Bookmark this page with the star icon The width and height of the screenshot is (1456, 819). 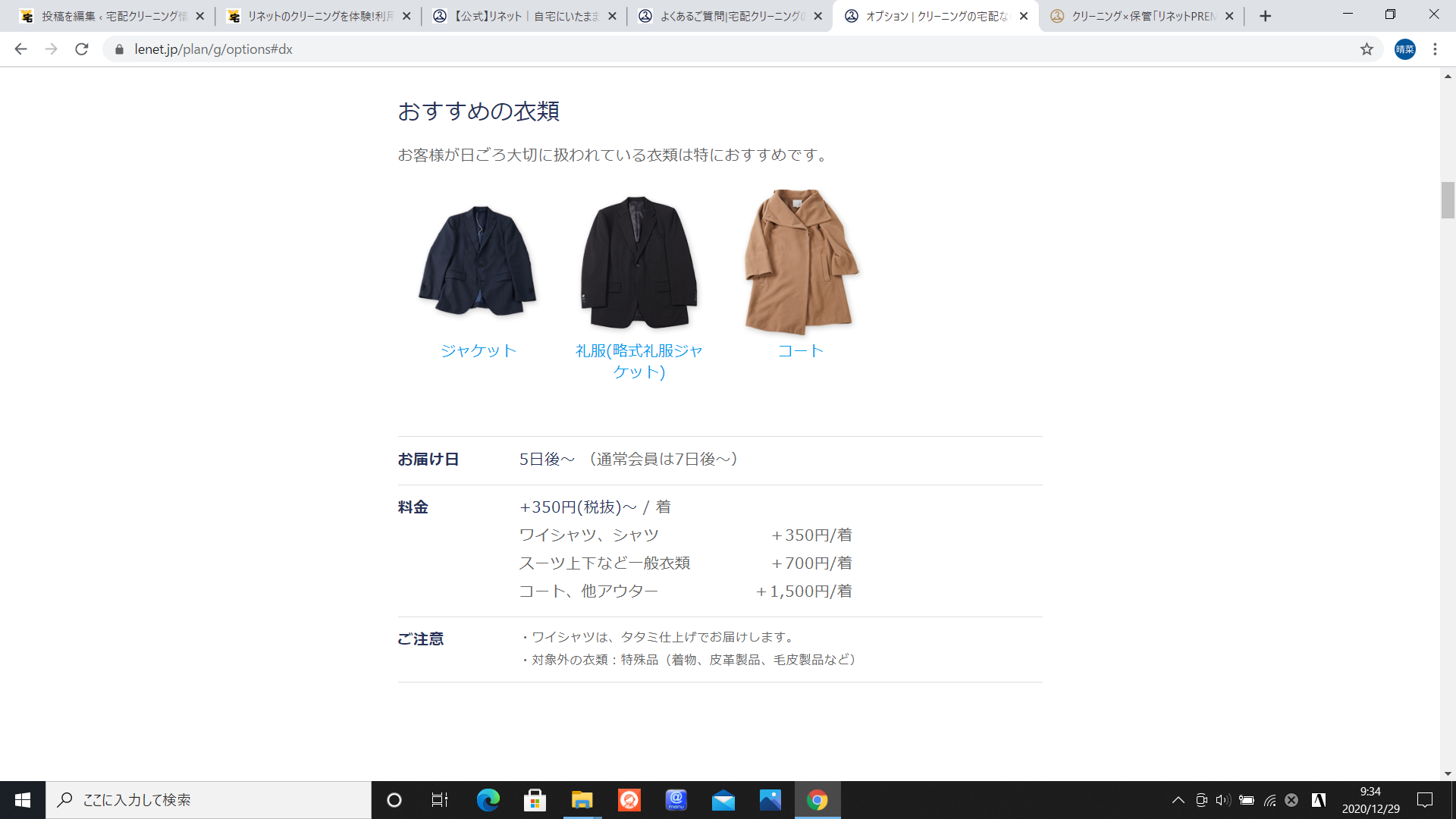(1367, 49)
